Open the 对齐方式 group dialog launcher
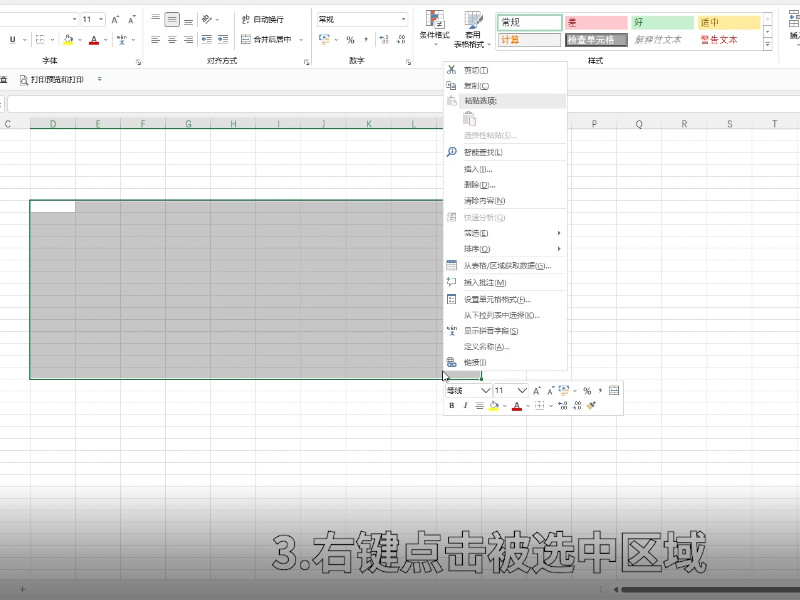The width and height of the screenshot is (800, 600). (x=307, y=62)
